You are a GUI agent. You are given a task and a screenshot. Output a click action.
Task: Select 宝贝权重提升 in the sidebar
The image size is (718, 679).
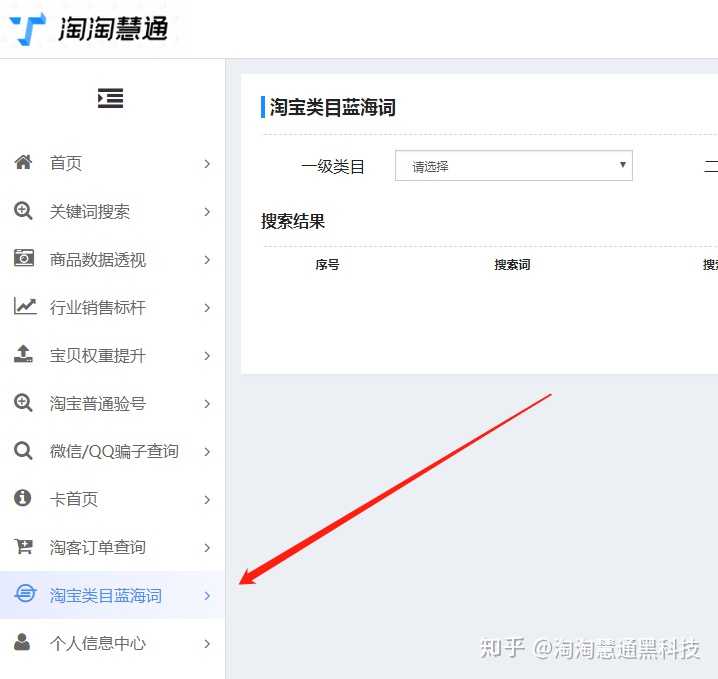tap(112, 355)
